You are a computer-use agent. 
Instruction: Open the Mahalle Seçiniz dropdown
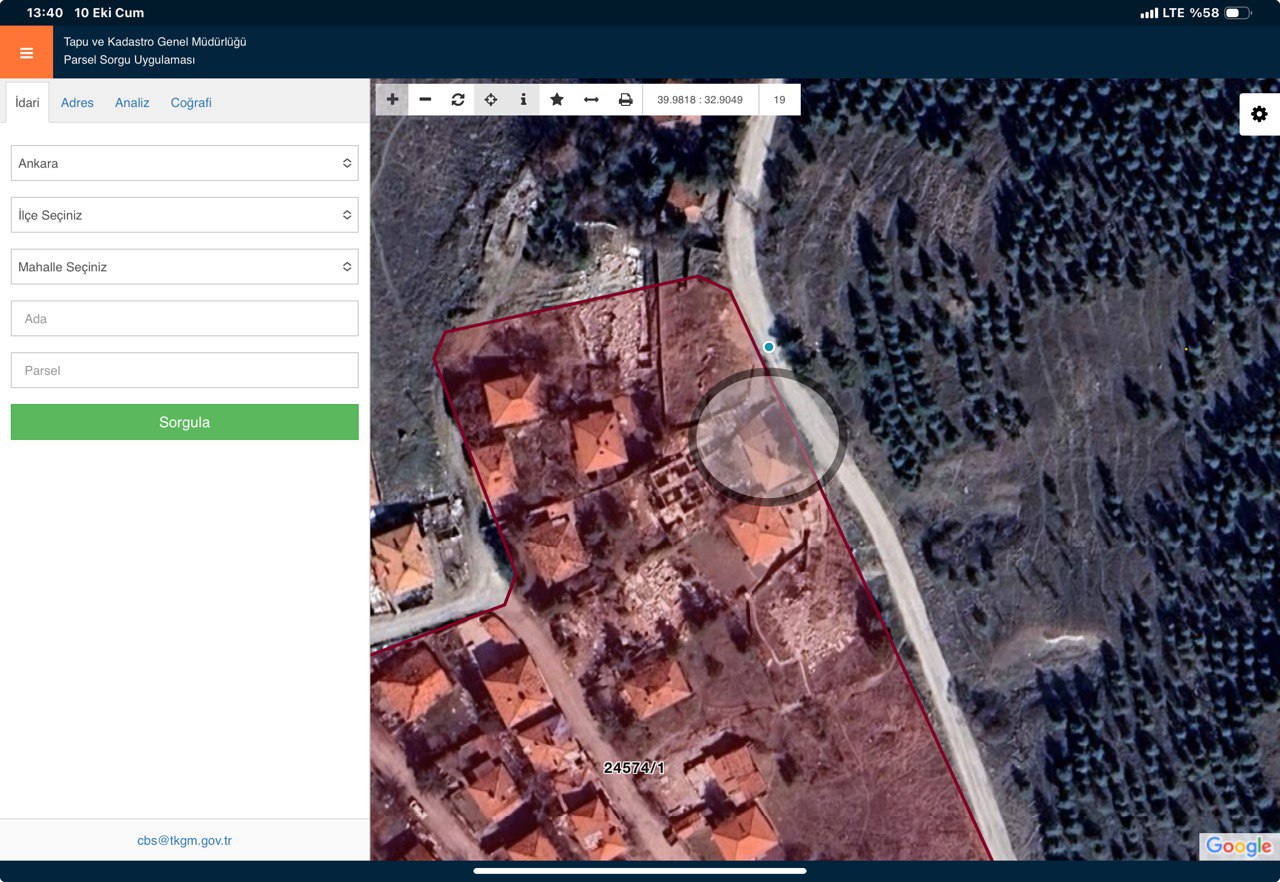pos(184,267)
